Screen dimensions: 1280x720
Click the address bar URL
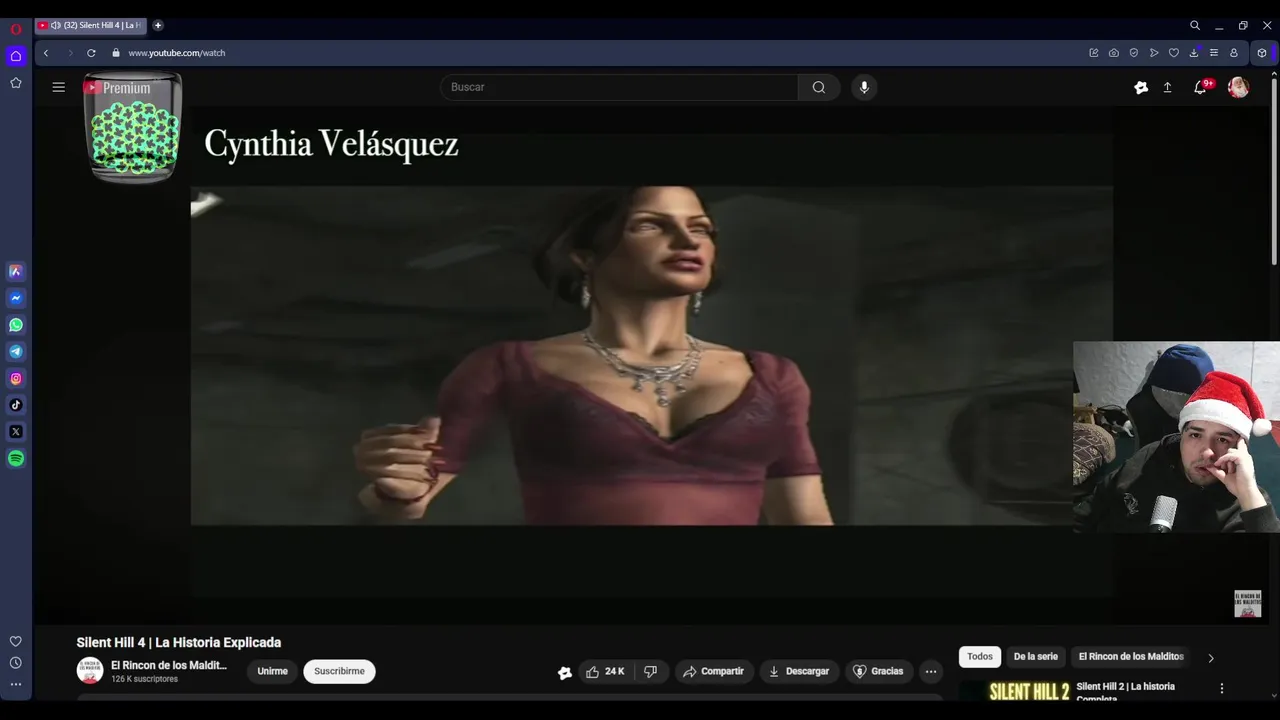tap(177, 53)
